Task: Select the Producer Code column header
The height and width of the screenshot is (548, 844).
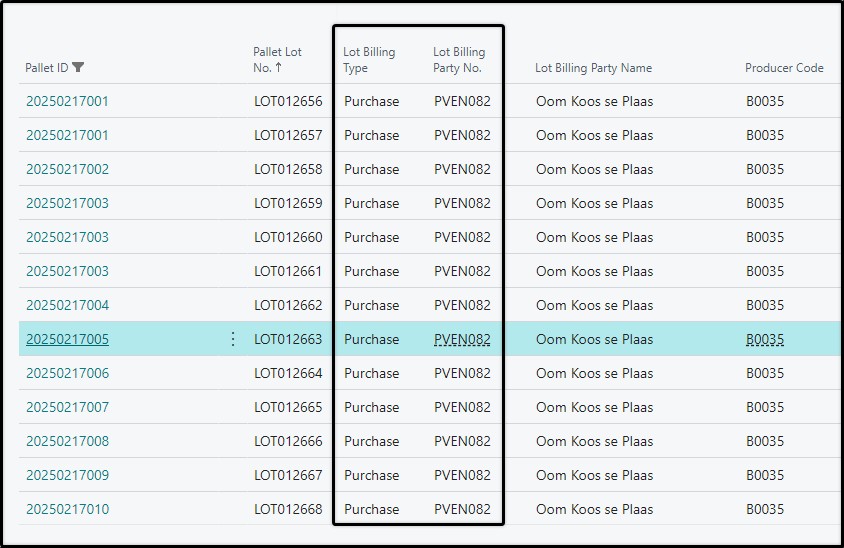Action: pyautogui.click(x=784, y=68)
